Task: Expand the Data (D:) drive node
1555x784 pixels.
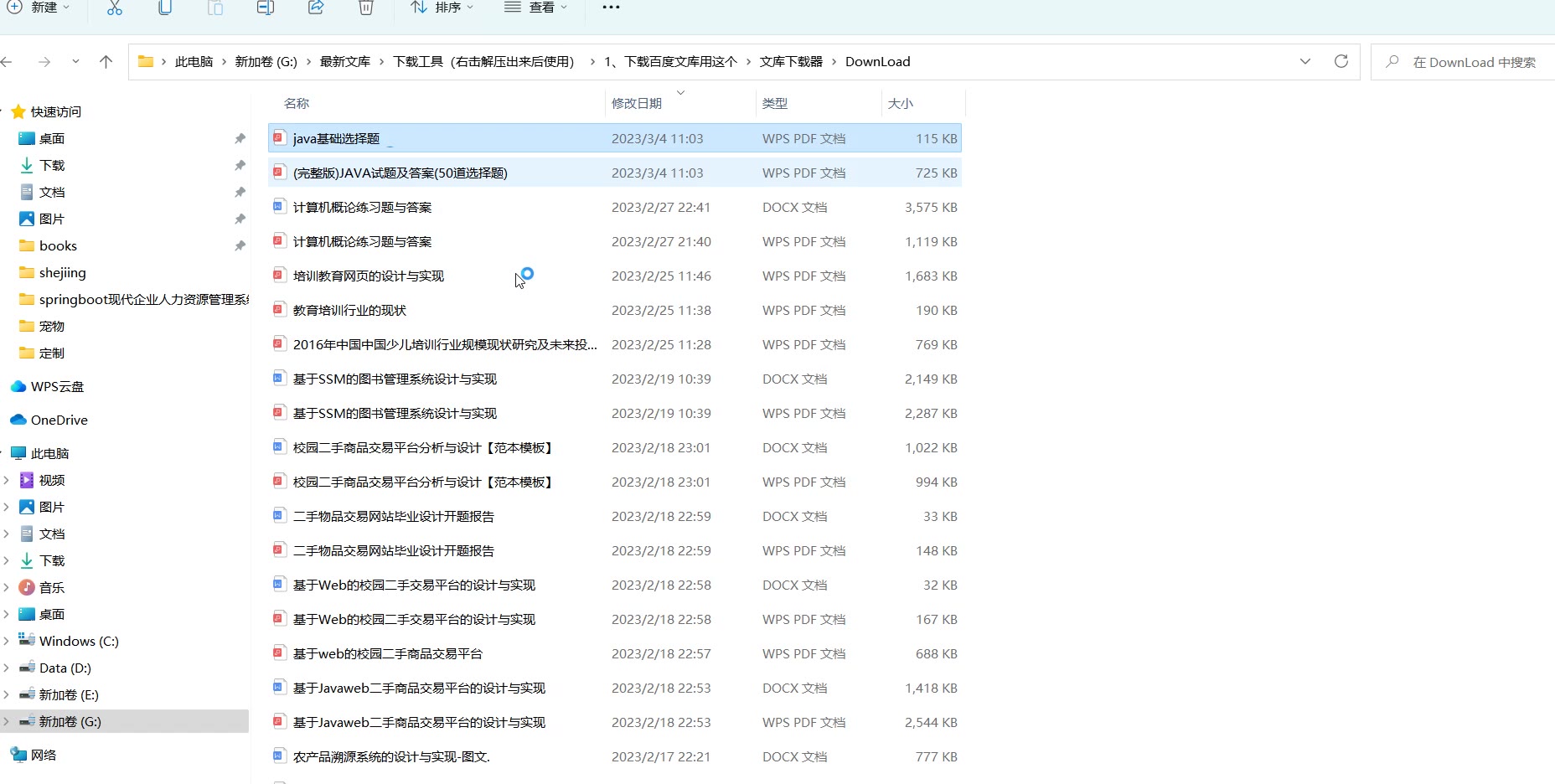Action: coord(7,668)
